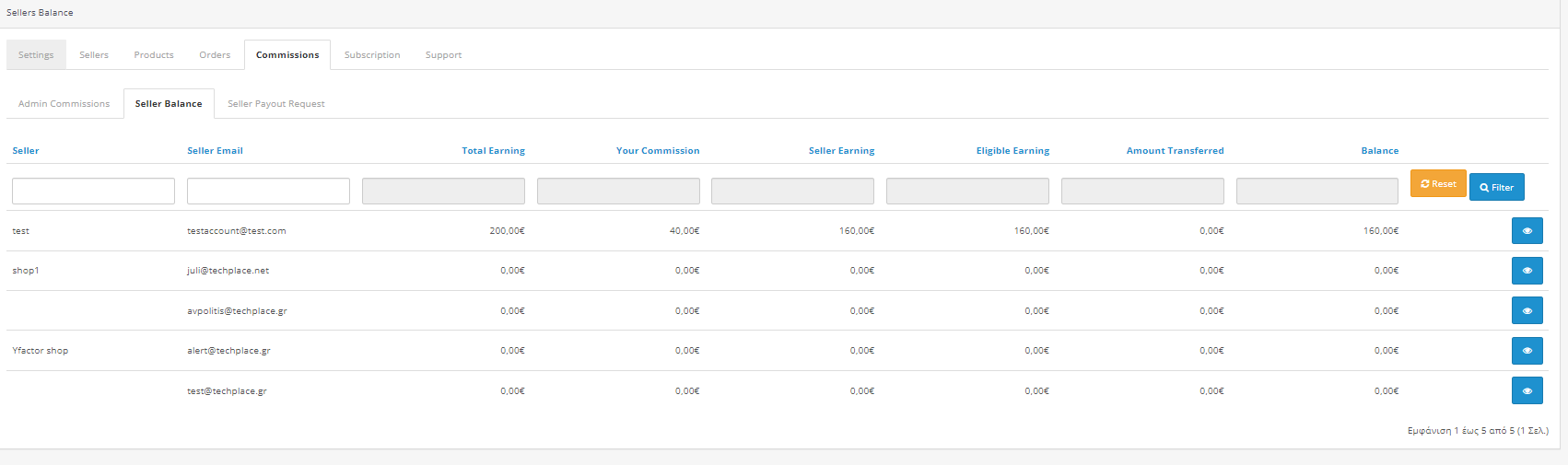Focus the Seller Email filter field
Viewport: 1568px width, 465px height.
pos(268,191)
